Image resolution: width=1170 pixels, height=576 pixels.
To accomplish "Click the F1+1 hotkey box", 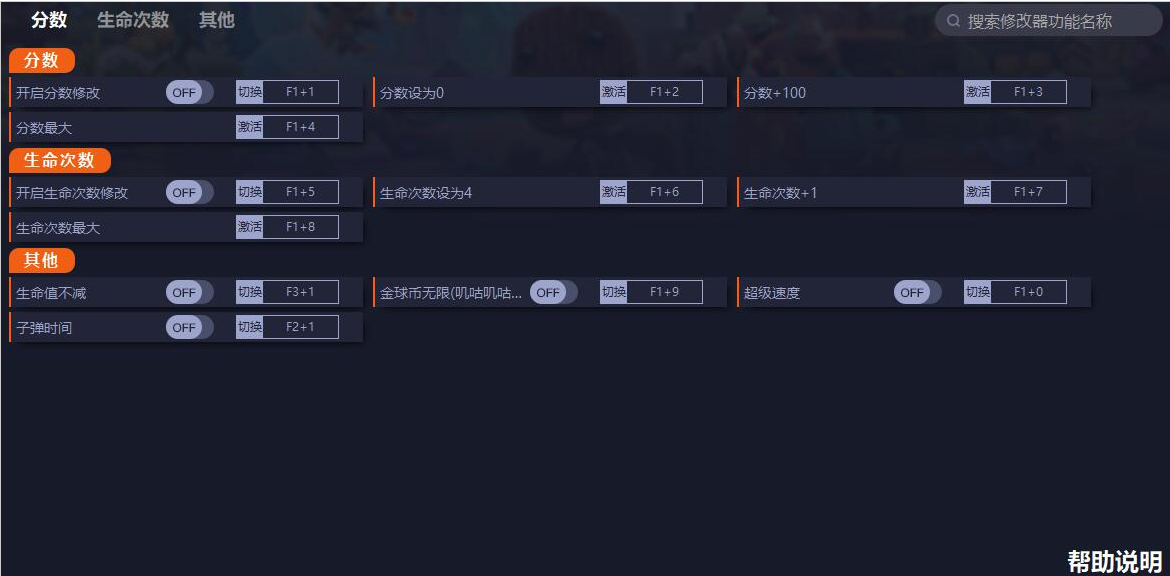I will click(x=300, y=92).
